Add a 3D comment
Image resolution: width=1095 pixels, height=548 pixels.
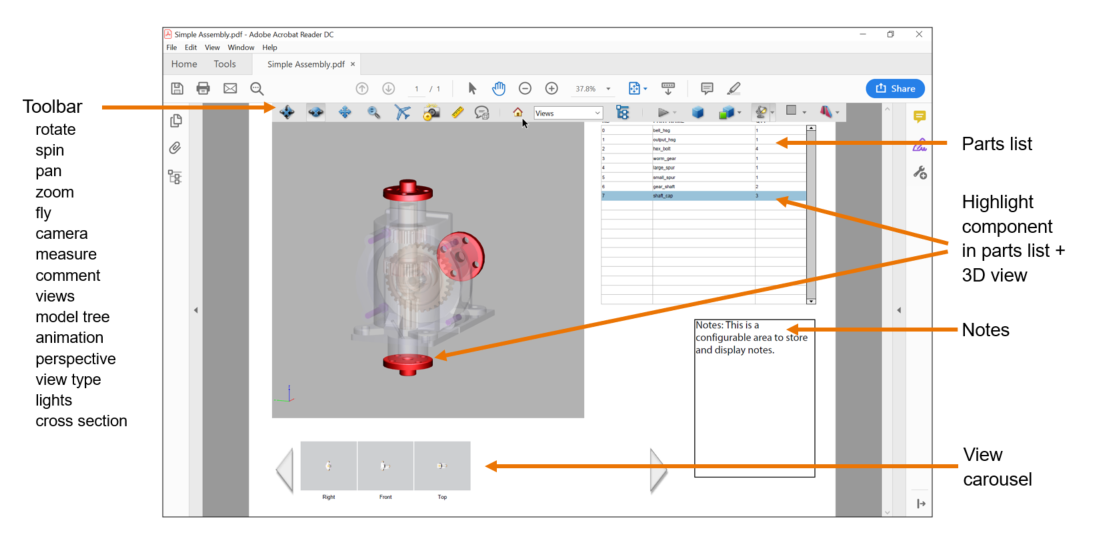pos(482,112)
